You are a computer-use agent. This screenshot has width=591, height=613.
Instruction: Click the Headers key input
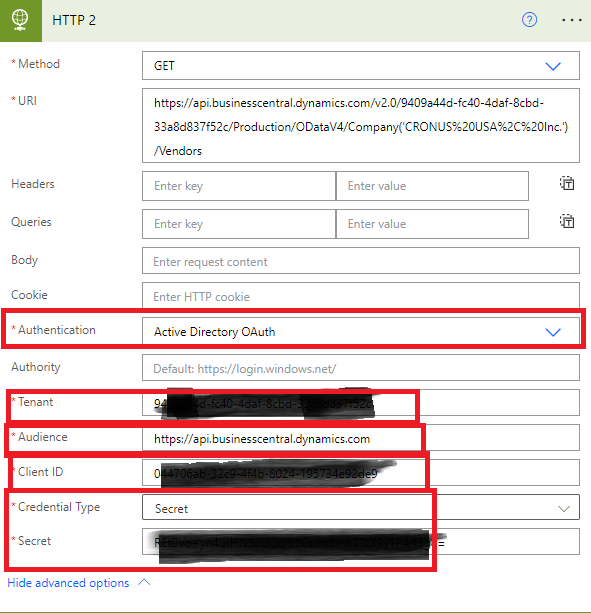coord(239,186)
